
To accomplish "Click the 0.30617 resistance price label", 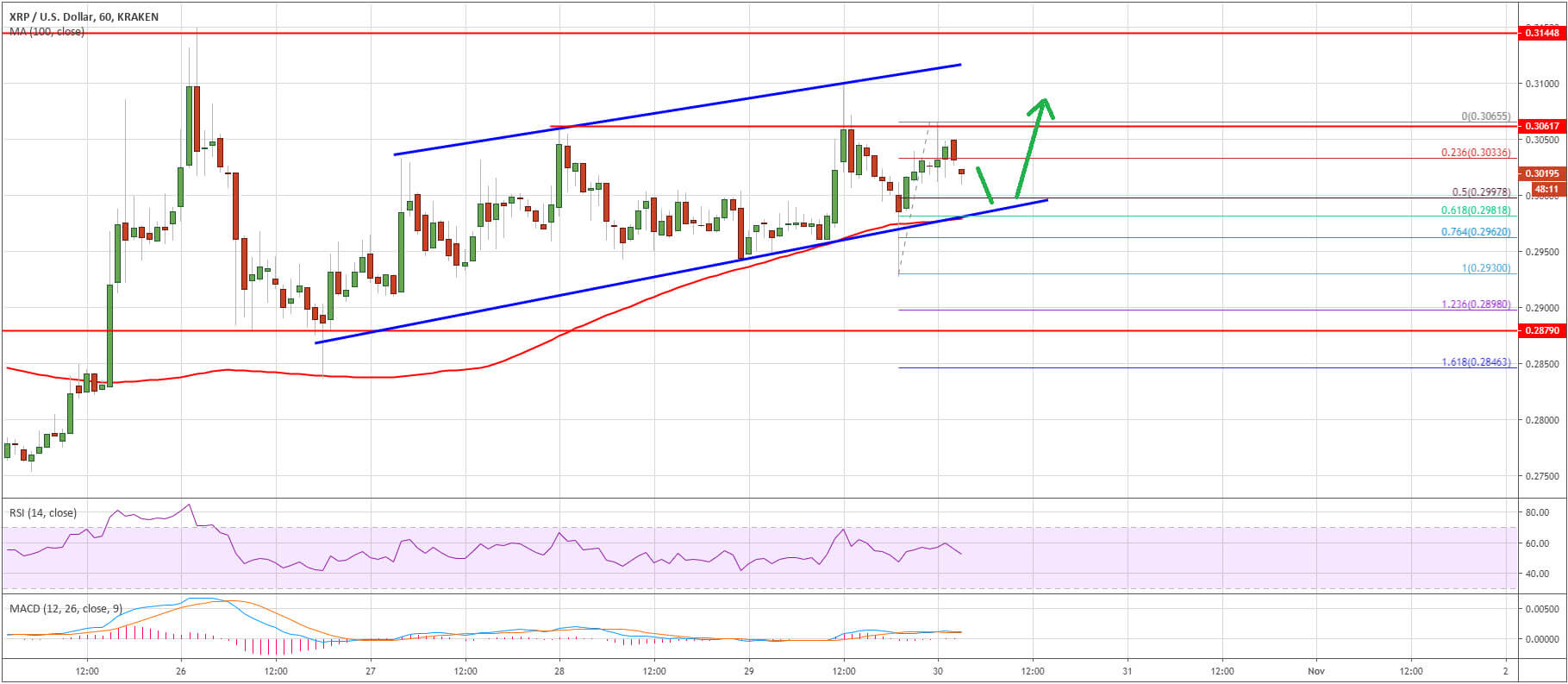I will coord(1541,126).
